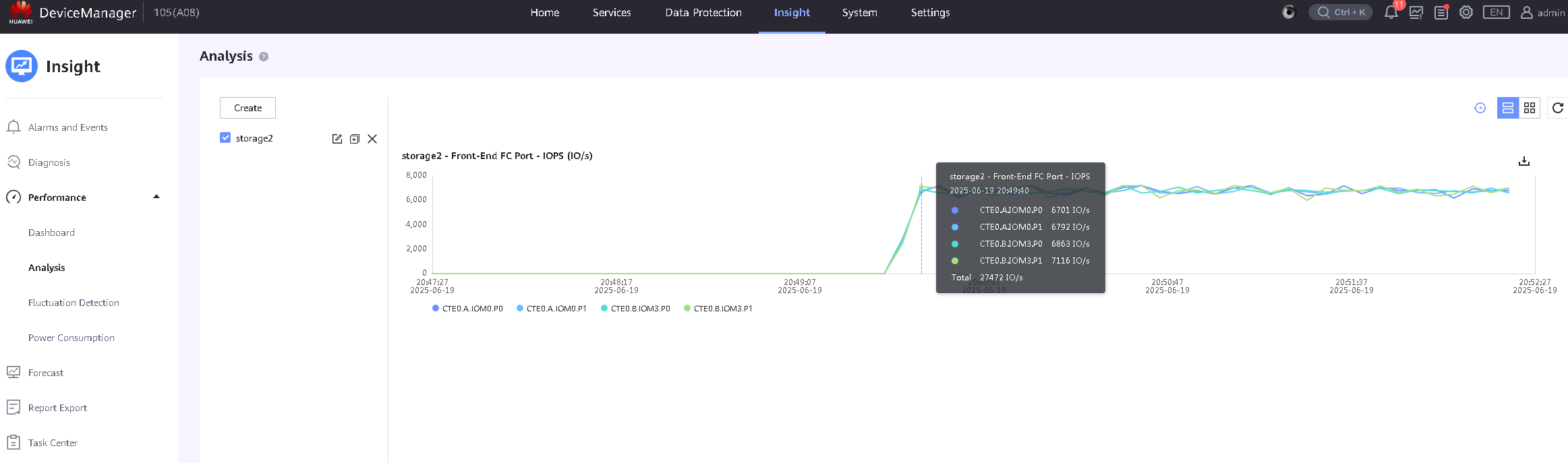
Task: Open the System tab
Action: tap(860, 13)
